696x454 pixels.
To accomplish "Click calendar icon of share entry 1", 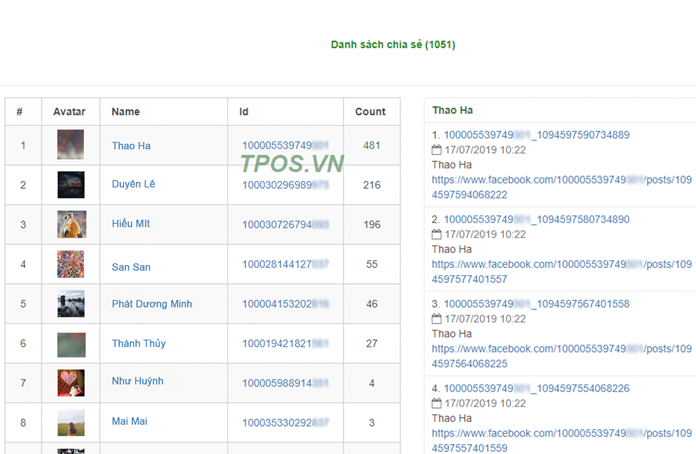I will 436,150.
